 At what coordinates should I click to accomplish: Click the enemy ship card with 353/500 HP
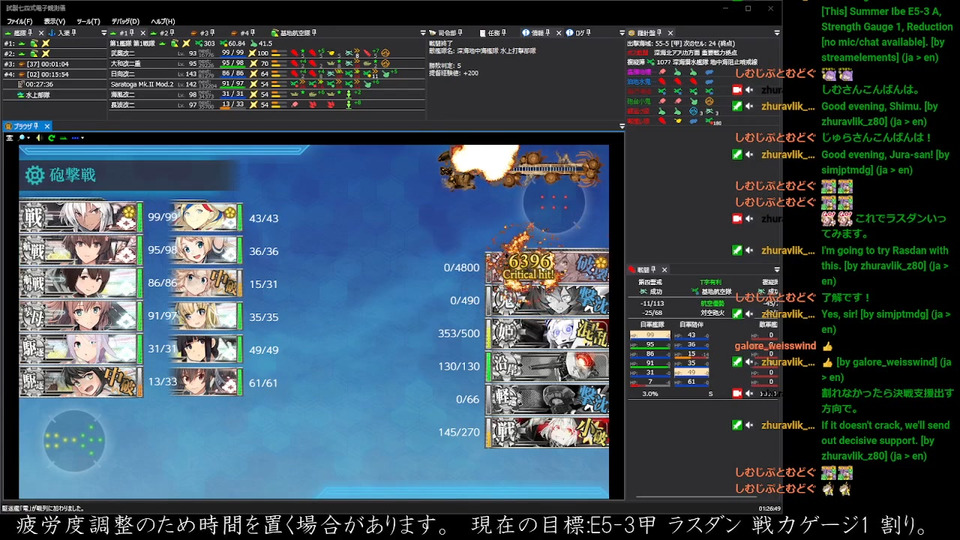click(x=547, y=334)
